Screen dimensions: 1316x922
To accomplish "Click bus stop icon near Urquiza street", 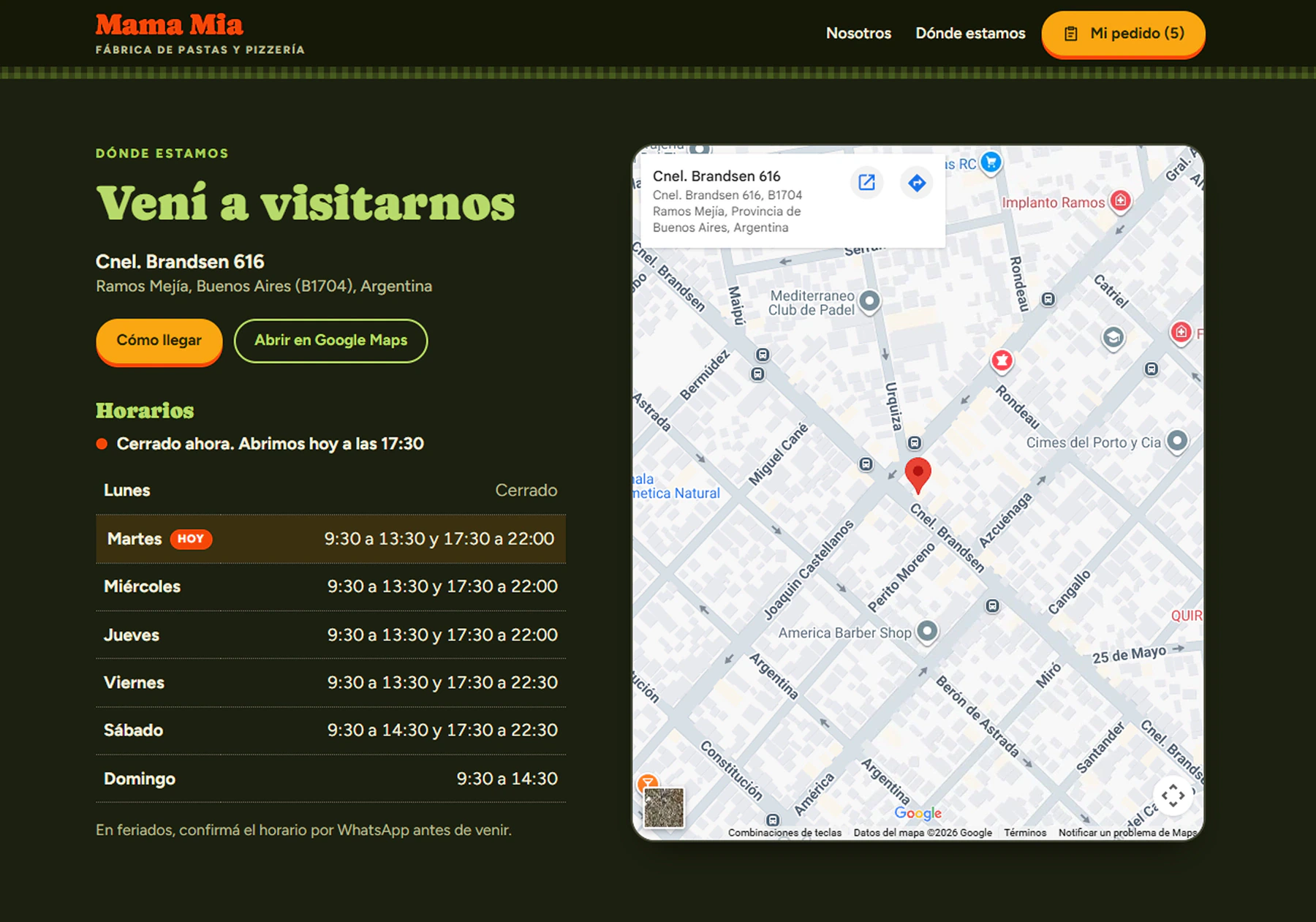I will click(x=914, y=443).
